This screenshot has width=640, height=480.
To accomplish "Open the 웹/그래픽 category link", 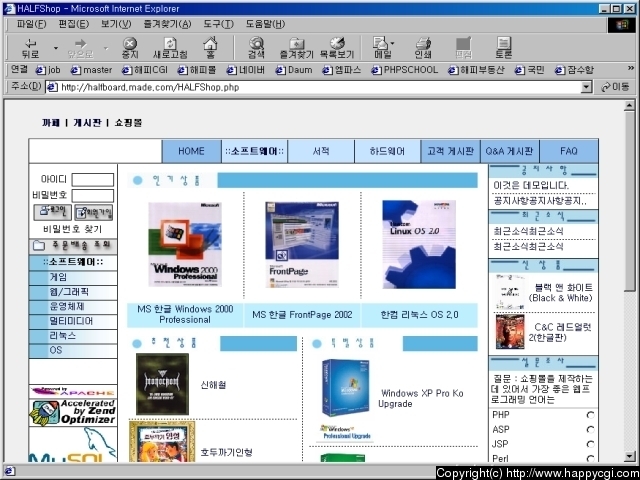I will tap(69, 292).
